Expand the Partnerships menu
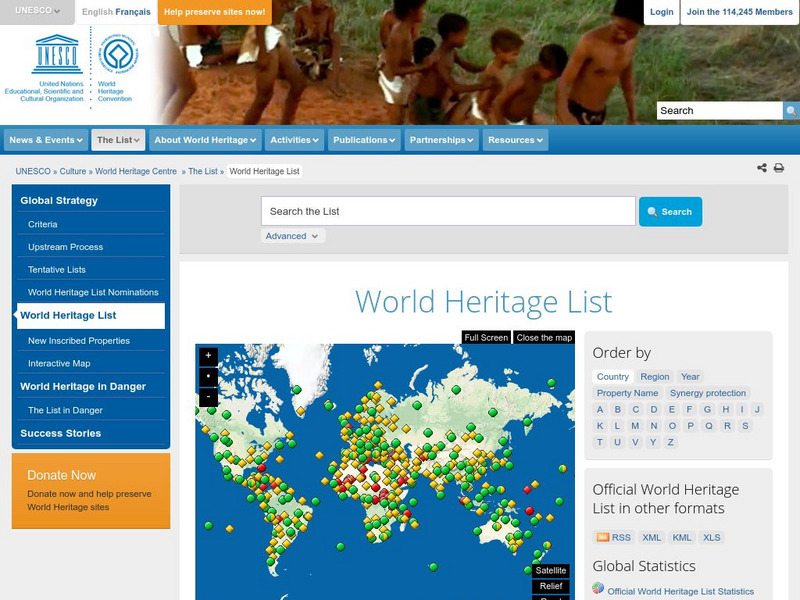Viewport: 800px width, 600px height. 441,140
